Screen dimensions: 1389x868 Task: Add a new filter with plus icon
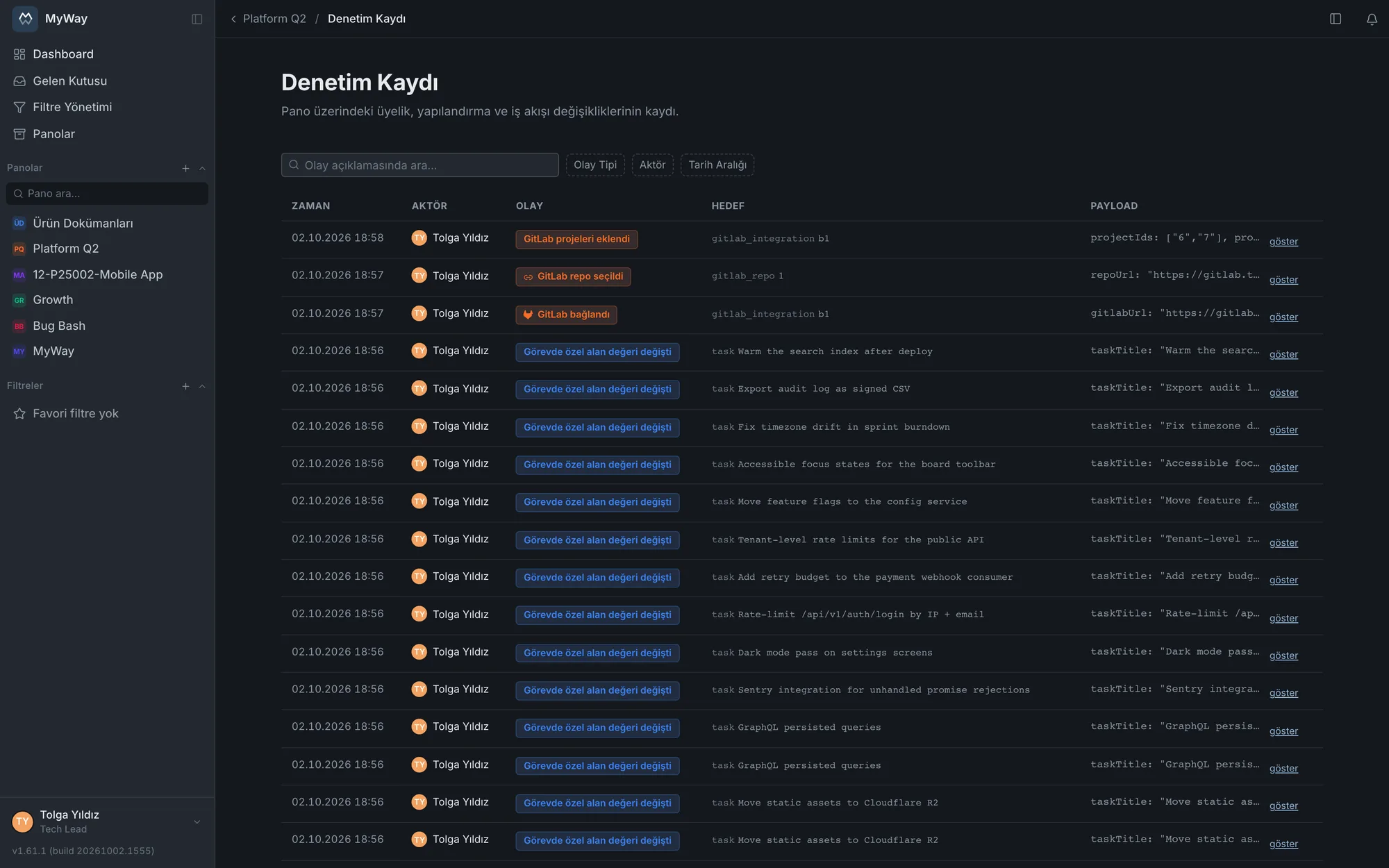point(185,386)
